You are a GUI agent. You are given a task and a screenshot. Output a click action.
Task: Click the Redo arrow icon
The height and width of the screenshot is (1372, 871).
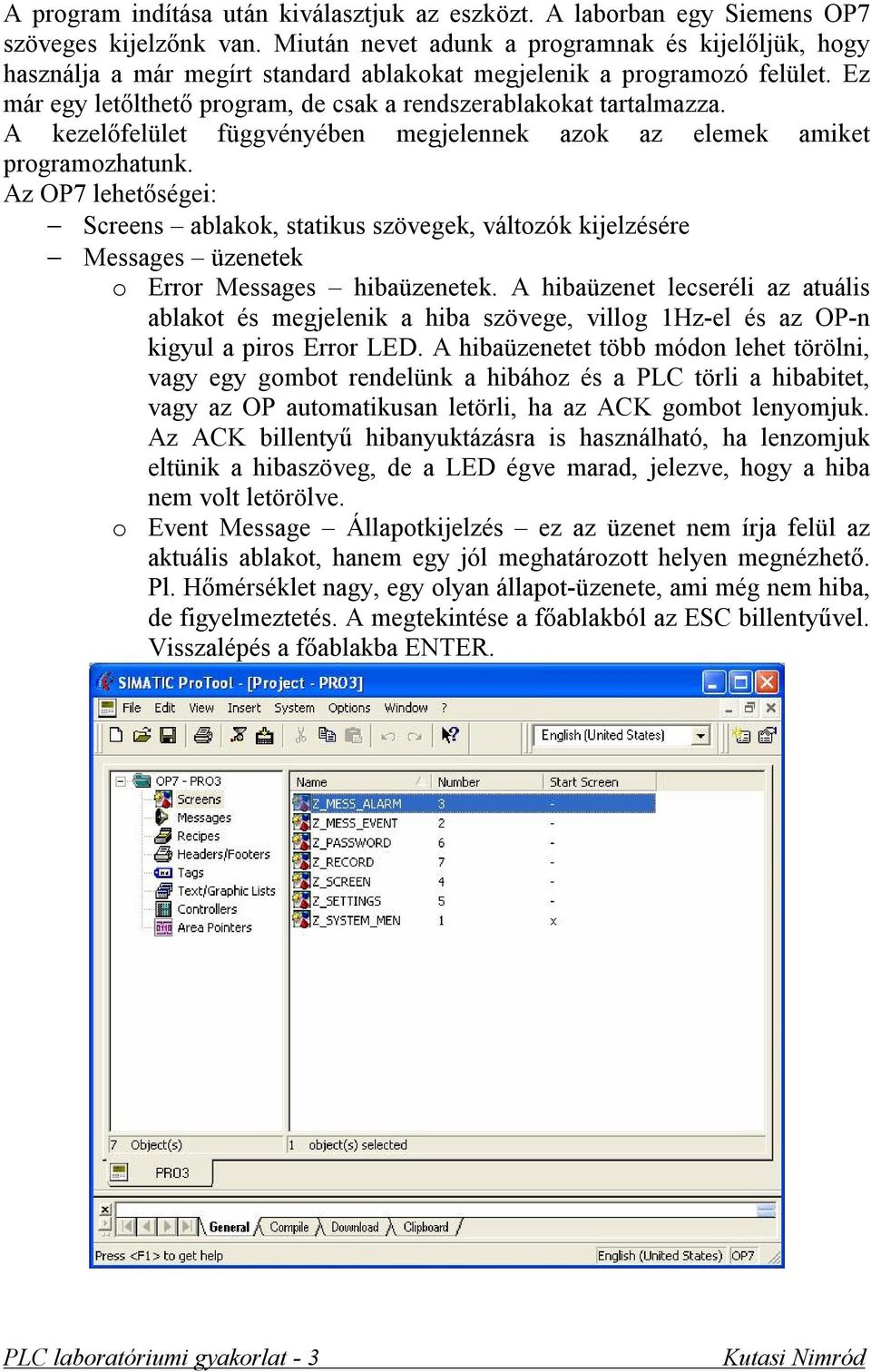point(414,736)
